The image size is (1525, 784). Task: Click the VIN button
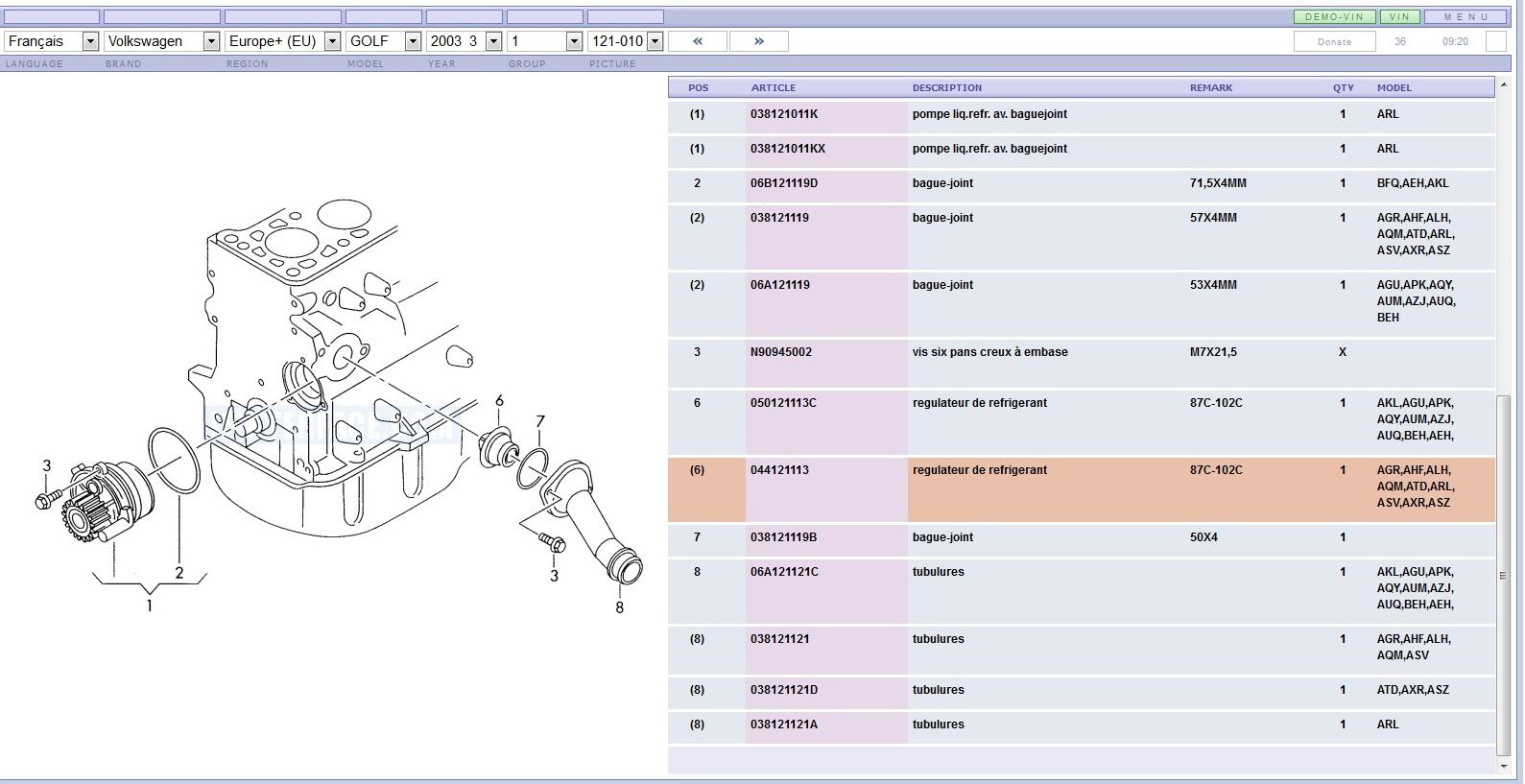click(x=1399, y=17)
